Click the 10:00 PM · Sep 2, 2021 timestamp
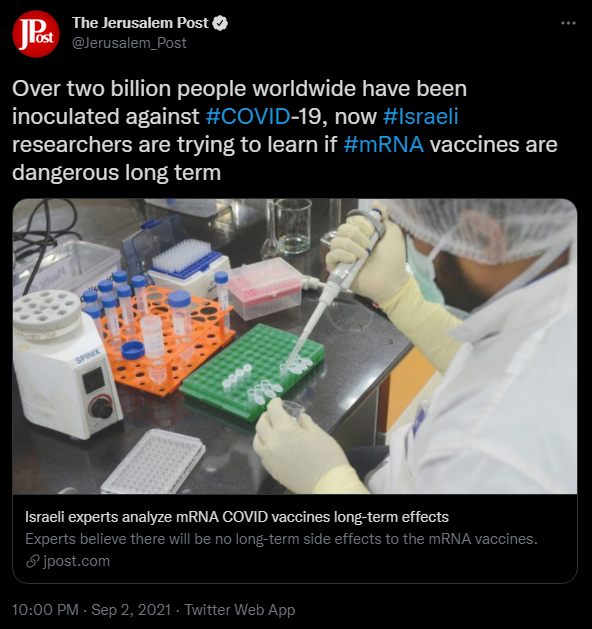The height and width of the screenshot is (629, 592). [91, 610]
